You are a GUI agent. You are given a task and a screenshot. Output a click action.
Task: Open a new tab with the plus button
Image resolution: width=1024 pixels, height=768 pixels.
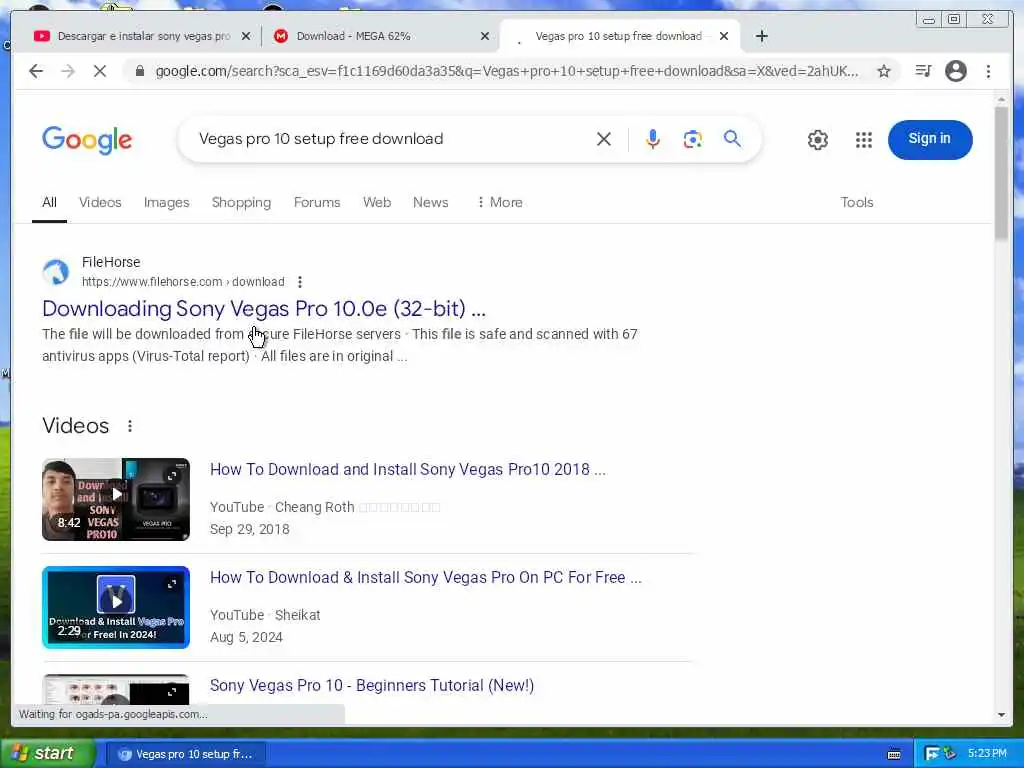(761, 36)
